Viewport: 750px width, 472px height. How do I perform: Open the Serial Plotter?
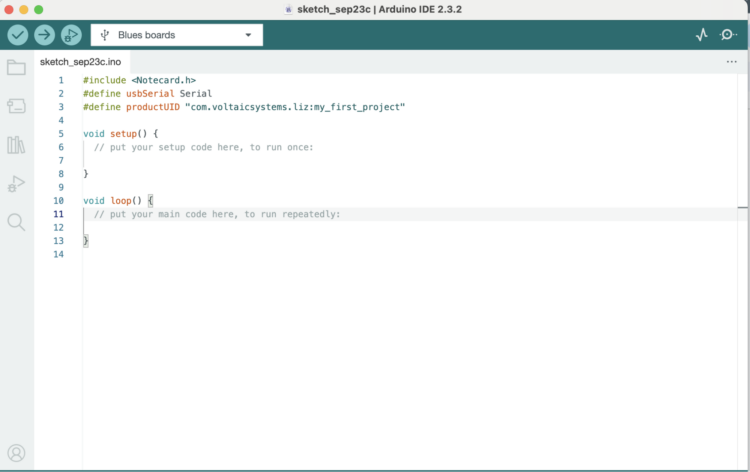701,35
